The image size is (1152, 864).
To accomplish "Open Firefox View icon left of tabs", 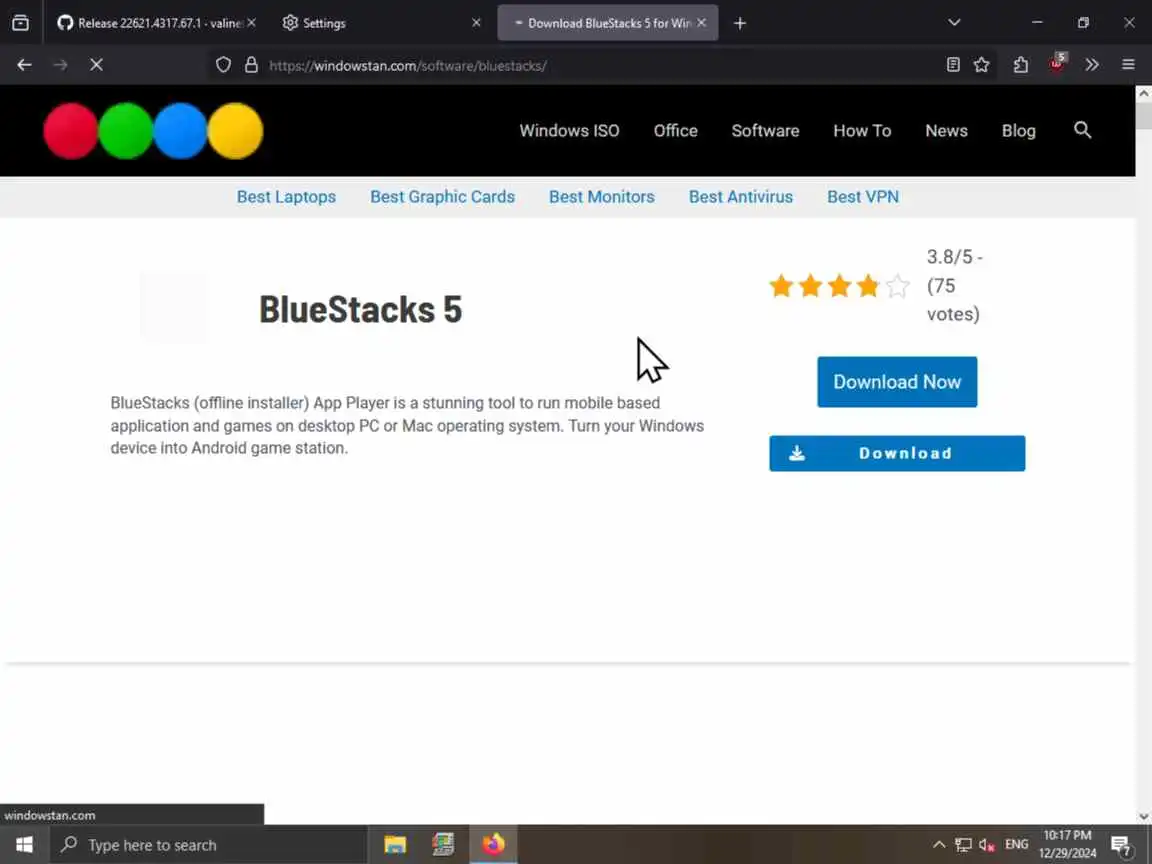I will (x=21, y=23).
